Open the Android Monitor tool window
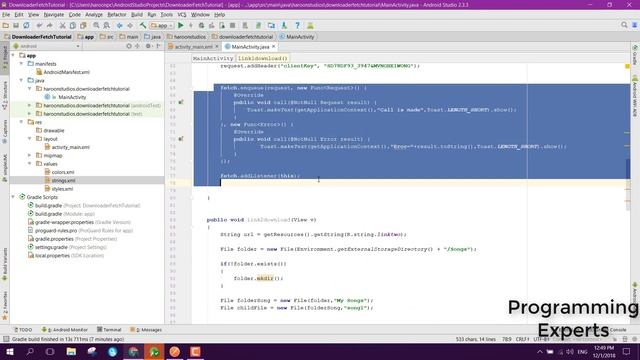The image size is (640, 360). pos(64,330)
